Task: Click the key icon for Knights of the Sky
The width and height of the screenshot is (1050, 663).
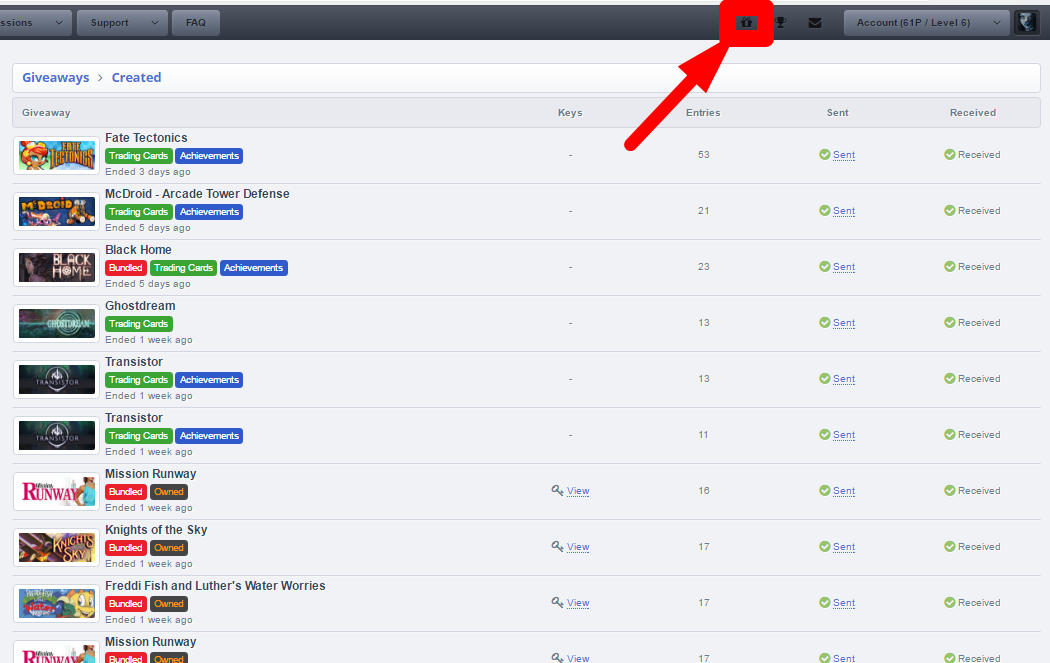Action: coord(557,546)
